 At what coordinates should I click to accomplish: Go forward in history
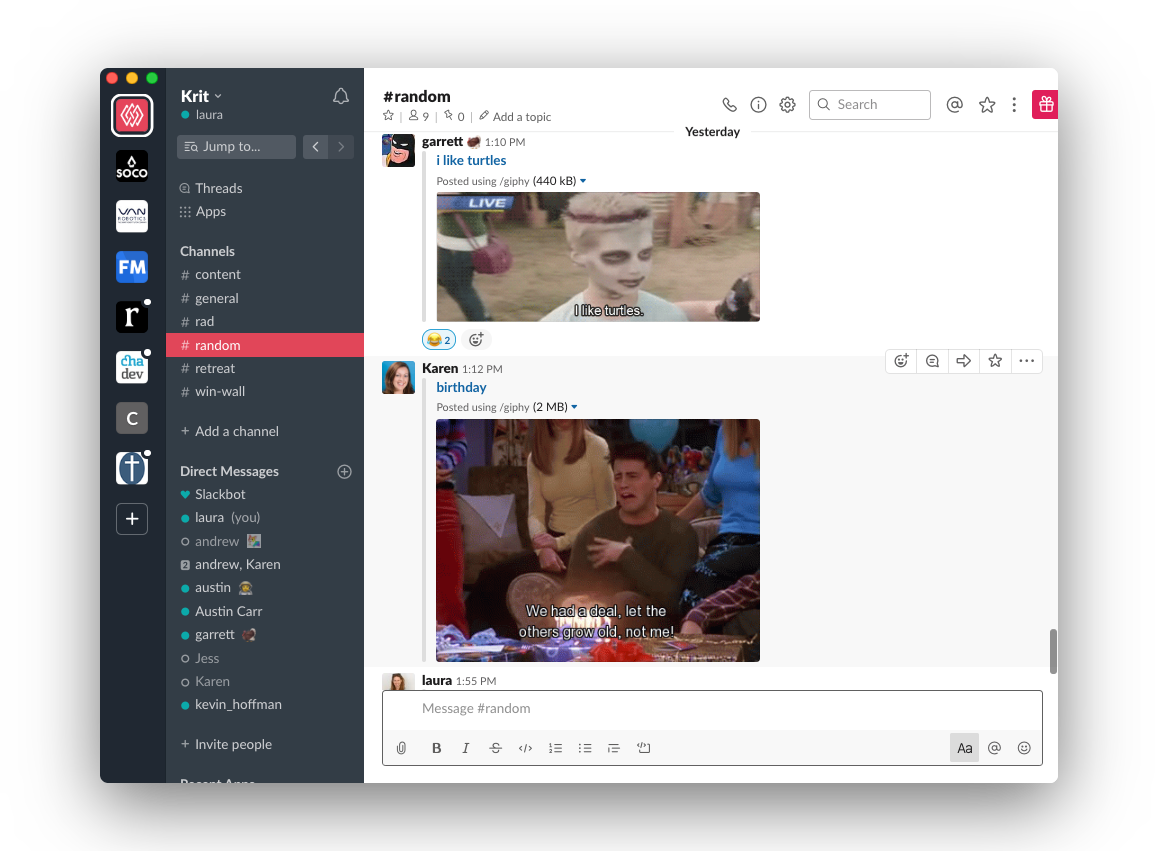coord(341,147)
